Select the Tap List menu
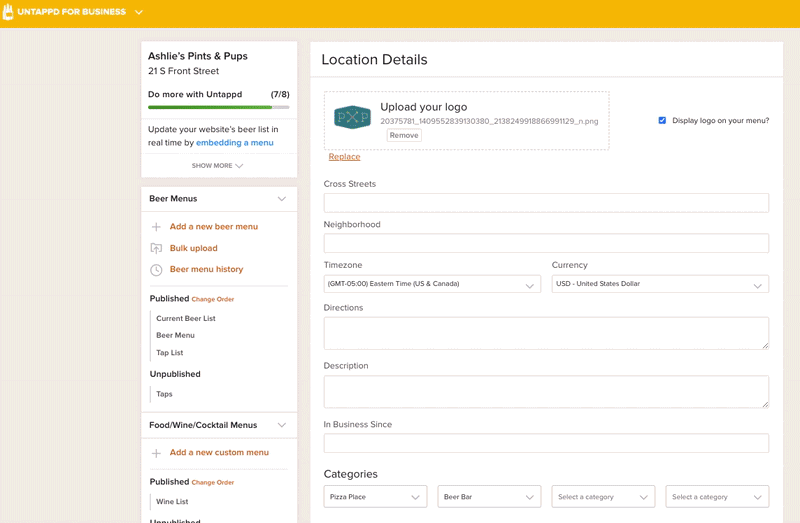800x523 pixels. pyautogui.click(x=169, y=353)
